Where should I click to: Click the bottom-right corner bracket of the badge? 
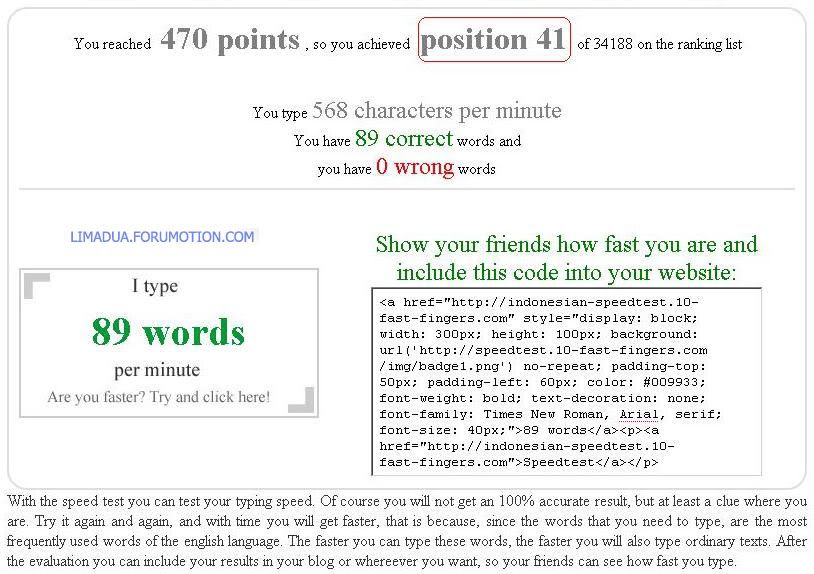coord(301,400)
